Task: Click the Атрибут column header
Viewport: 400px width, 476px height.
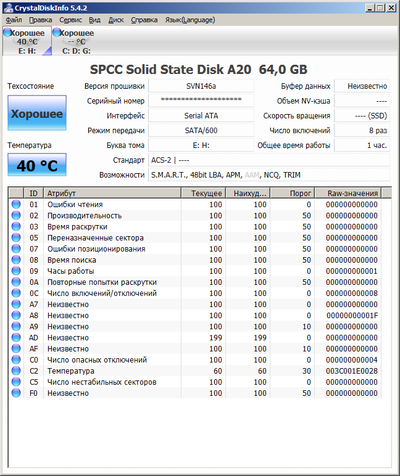Action: pos(112,193)
